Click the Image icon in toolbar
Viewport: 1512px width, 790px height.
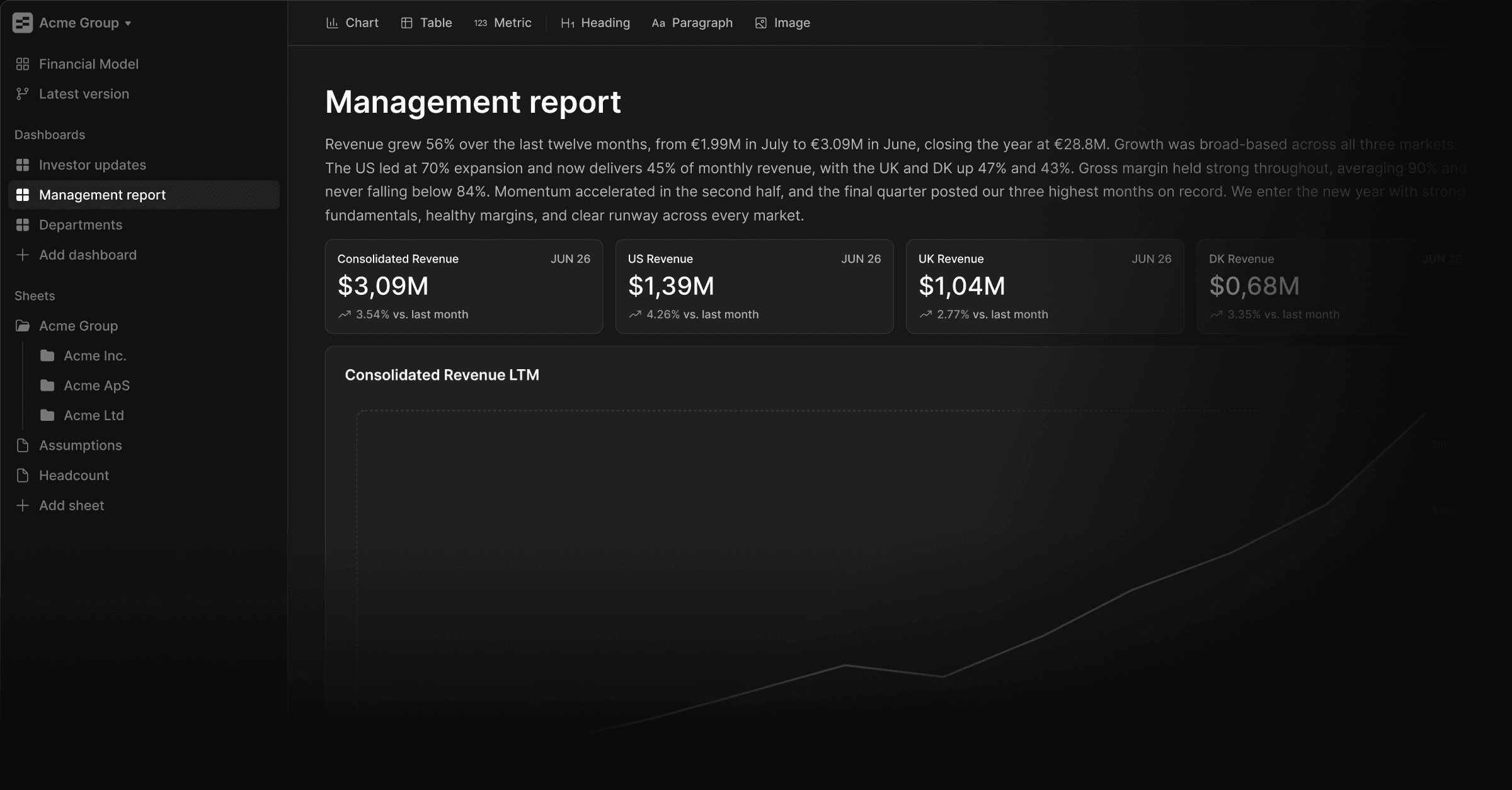[761, 23]
